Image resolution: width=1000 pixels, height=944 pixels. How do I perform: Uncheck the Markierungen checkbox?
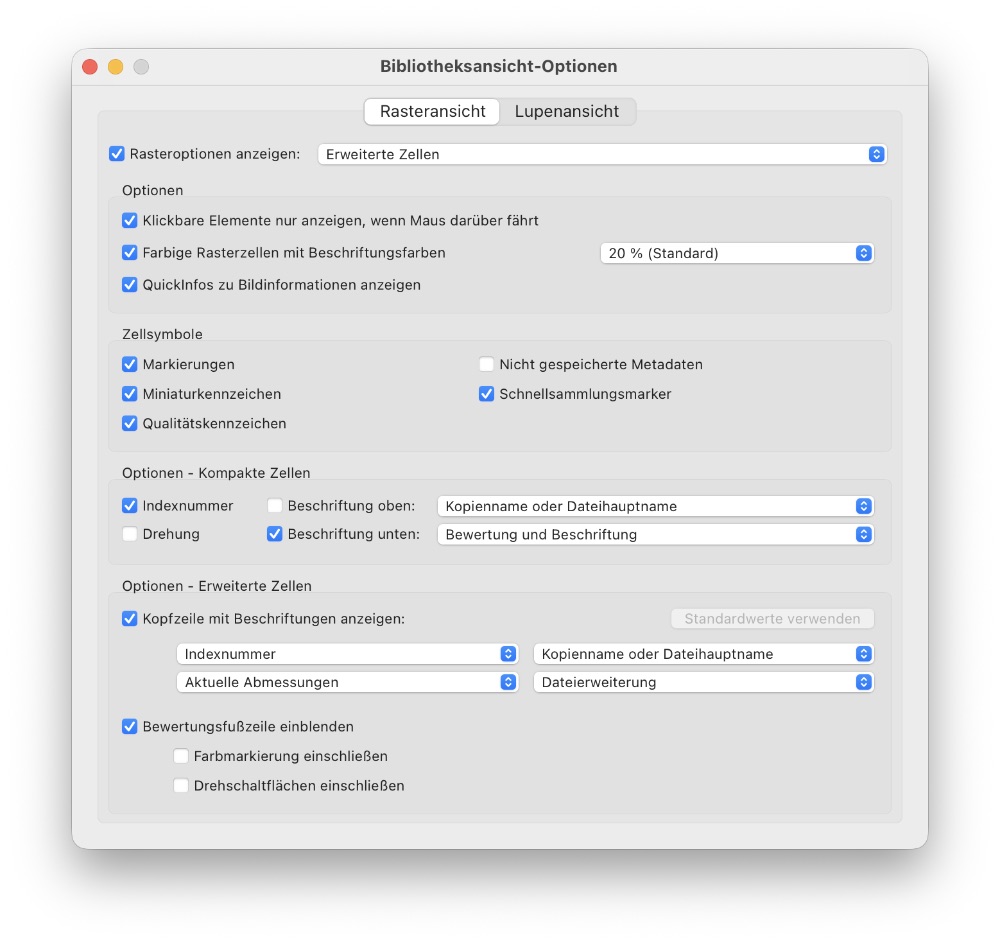pos(130,364)
